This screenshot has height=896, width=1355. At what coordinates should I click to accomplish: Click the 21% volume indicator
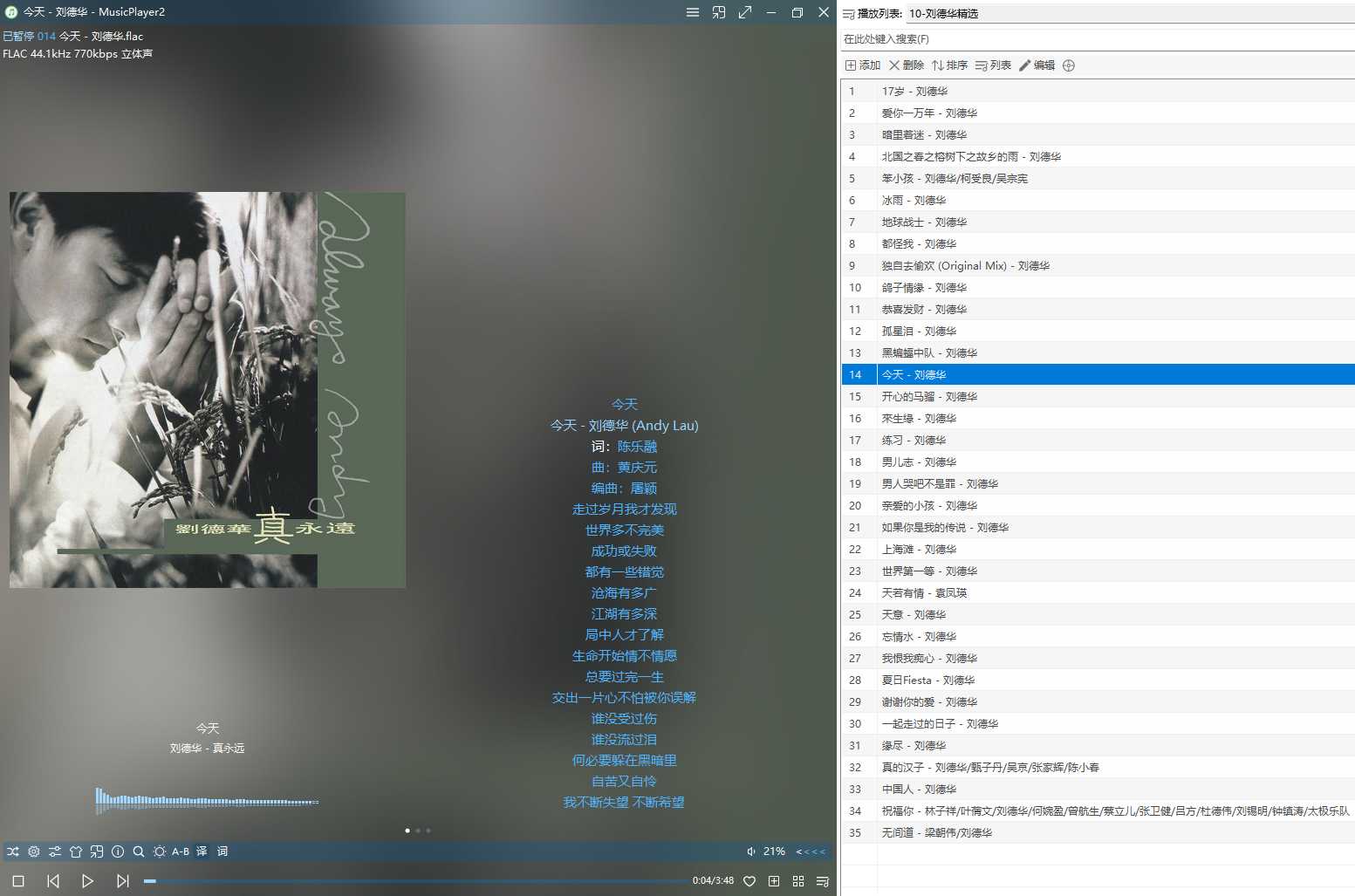[x=774, y=852]
